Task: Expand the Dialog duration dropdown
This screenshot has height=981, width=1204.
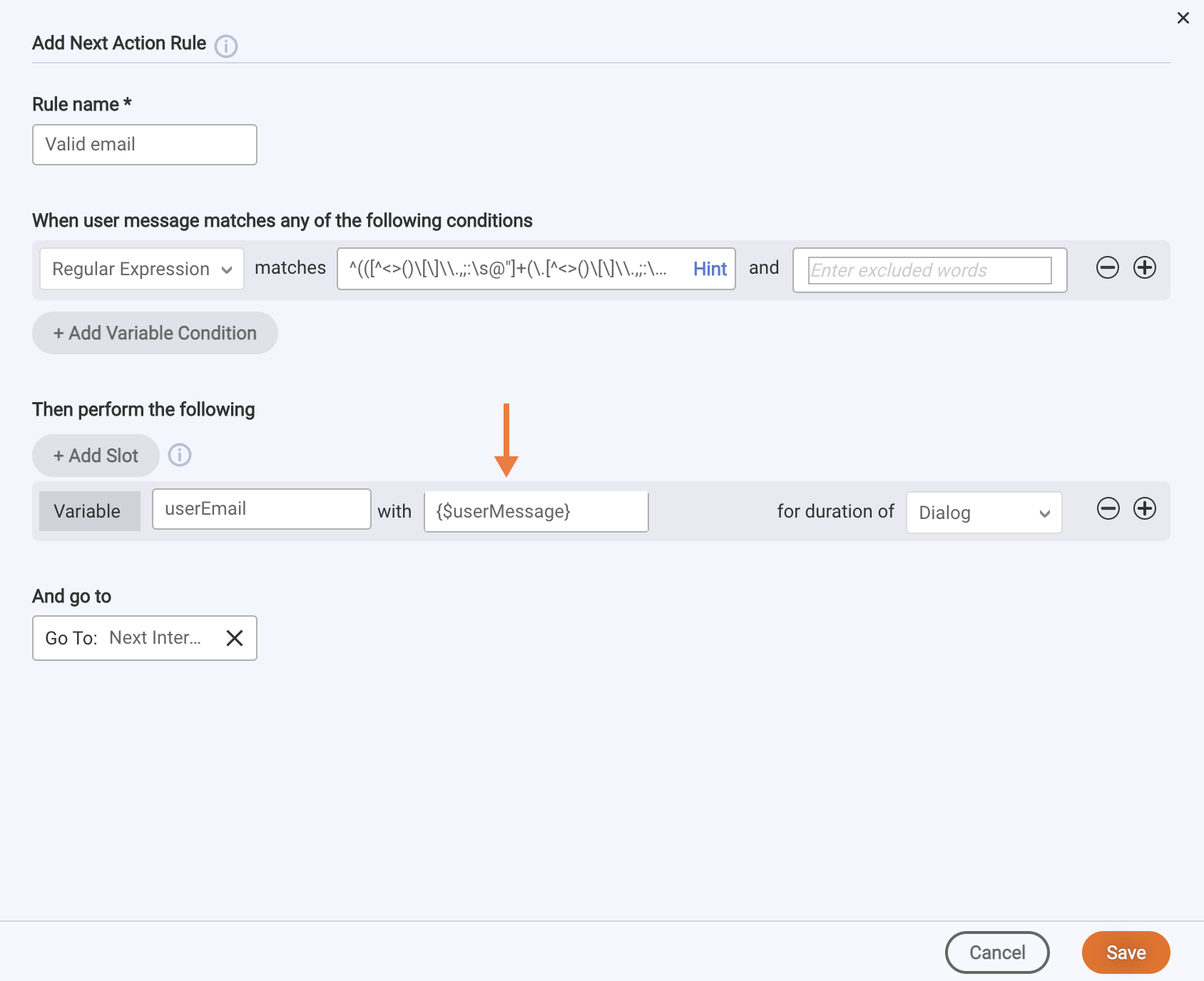Action: (x=984, y=513)
